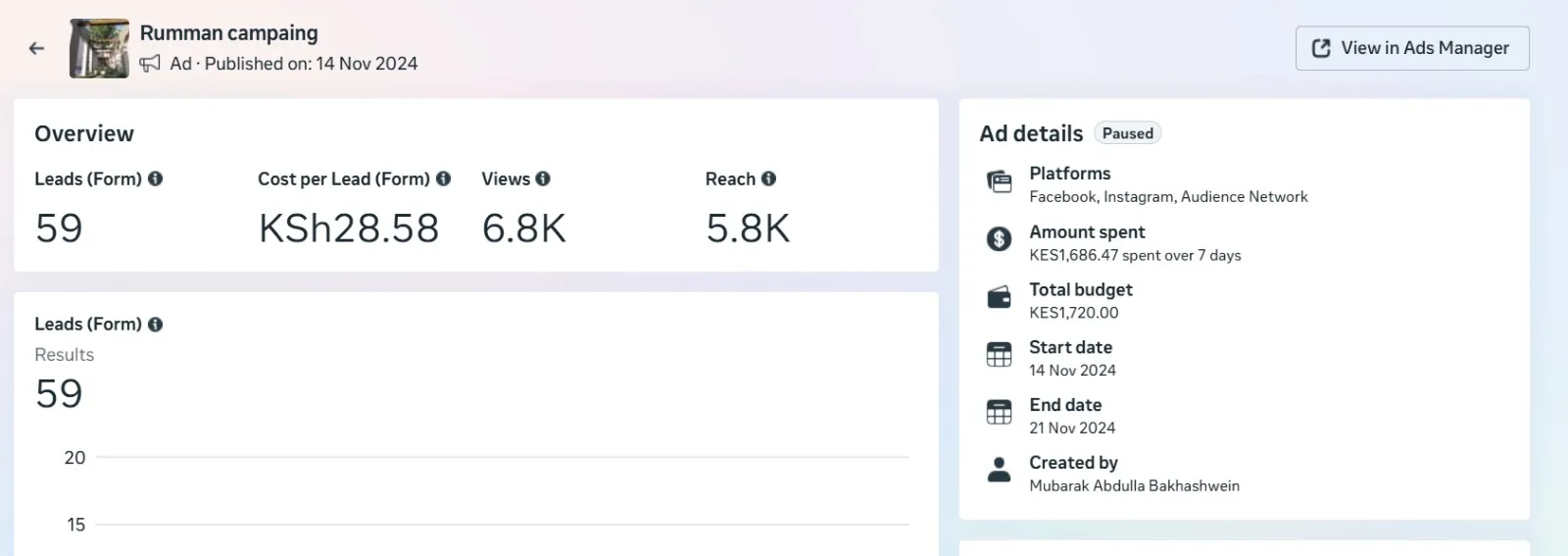The image size is (1568, 556).
Task: Show info for Leads (Form) overview
Action: (155, 178)
